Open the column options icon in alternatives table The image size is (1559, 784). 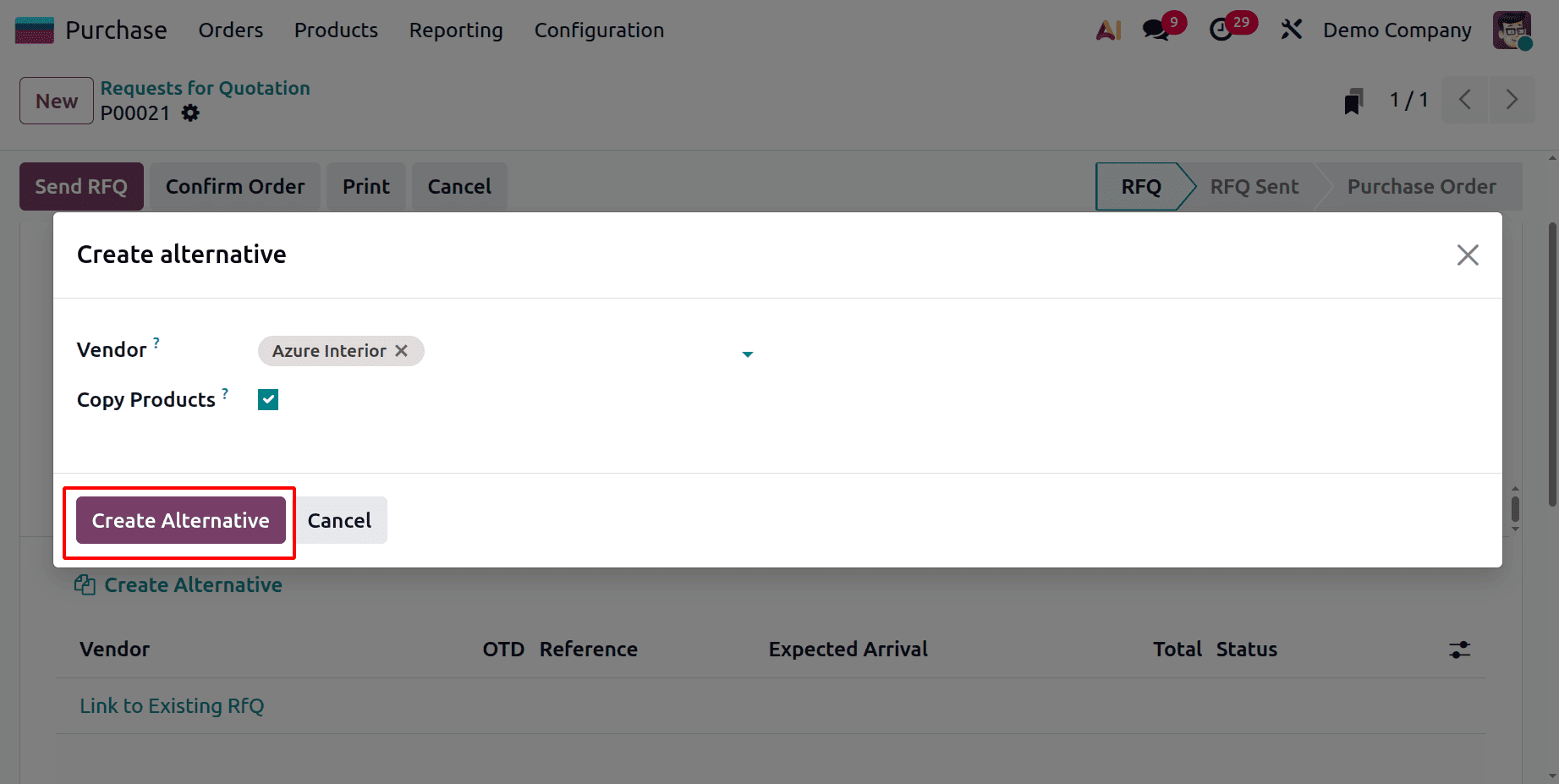(1460, 650)
